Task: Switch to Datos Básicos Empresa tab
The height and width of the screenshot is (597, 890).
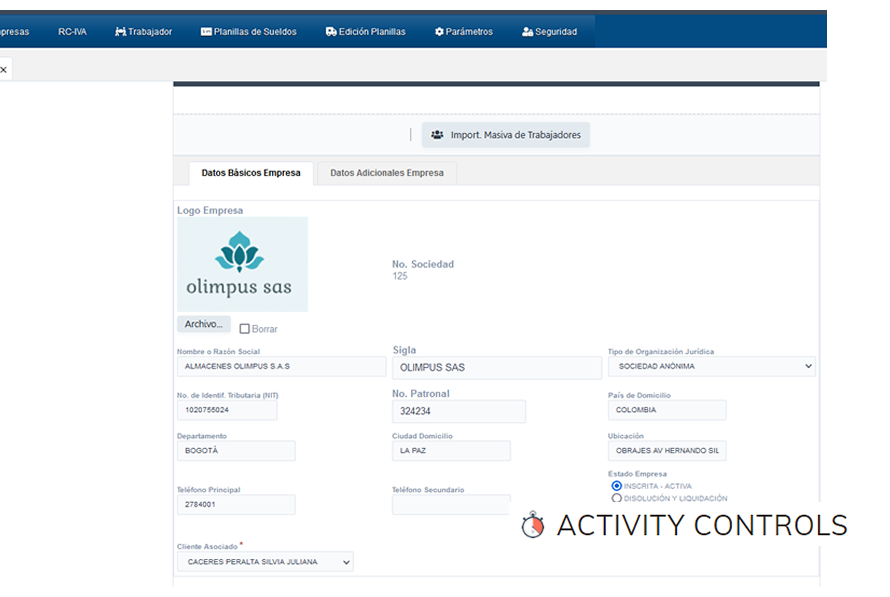Action: [x=251, y=173]
